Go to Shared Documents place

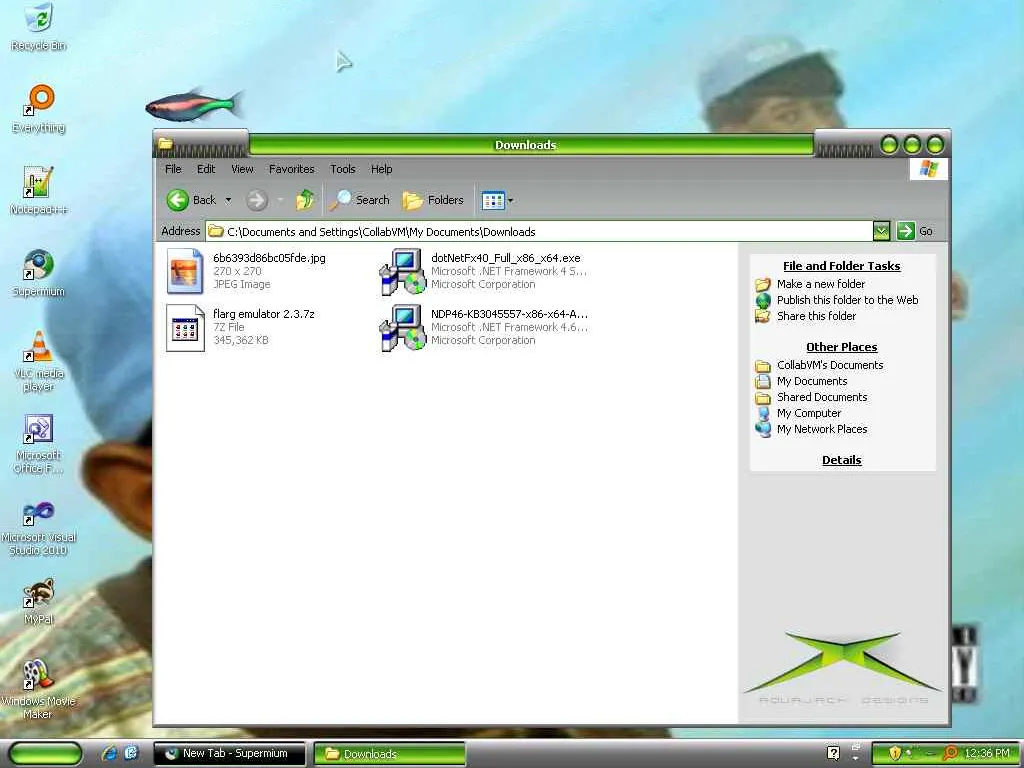point(822,397)
